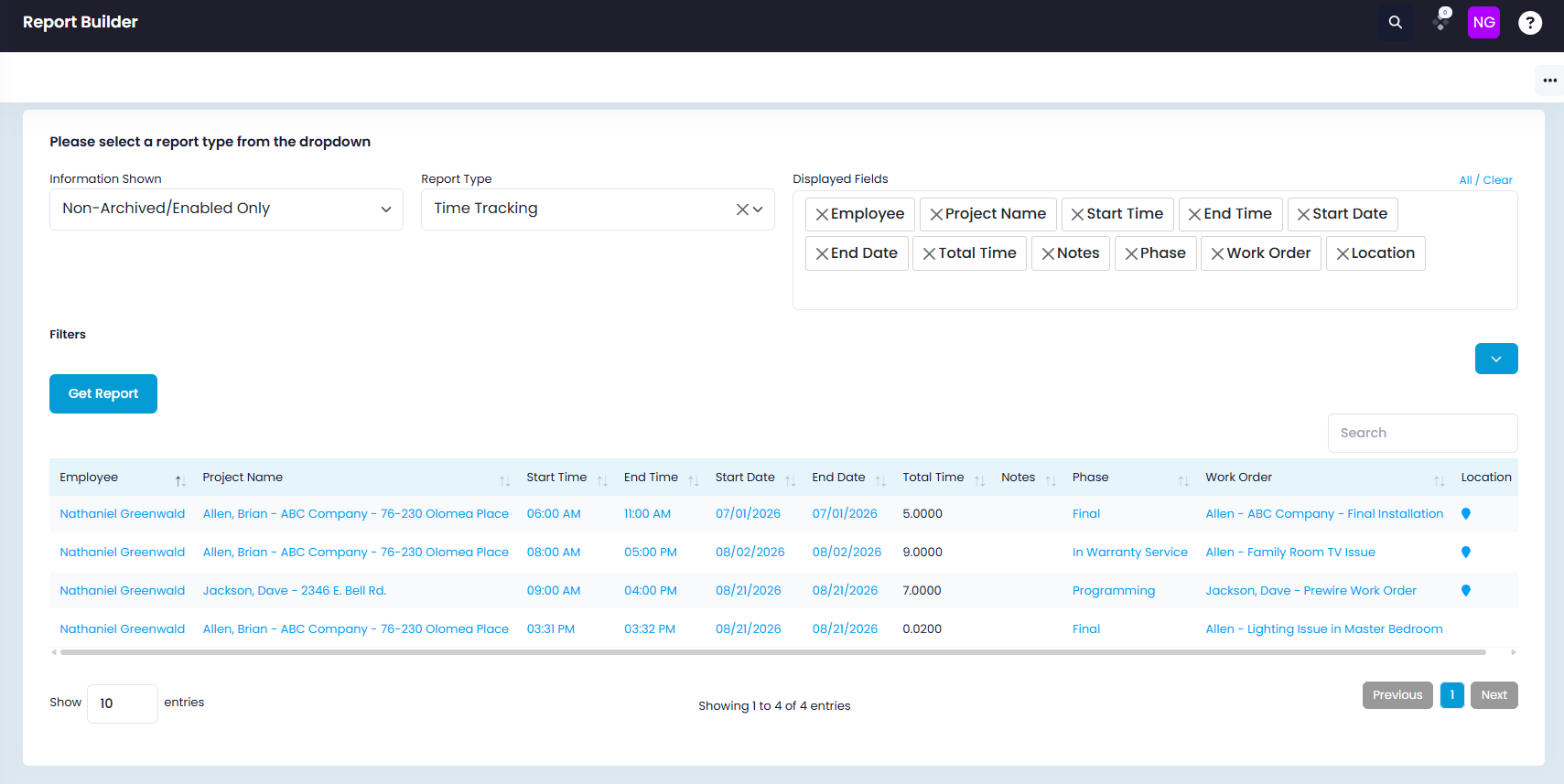1564x784 pixels.
Task: Open the NG user avatar menu
Action: click(1483, 22)
